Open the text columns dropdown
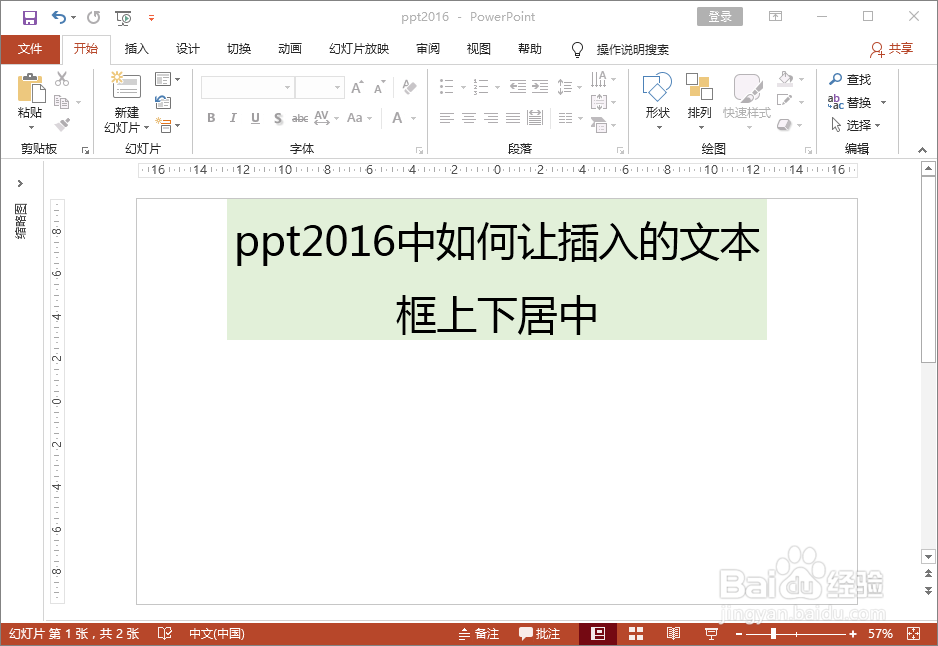The width and height of the screenshot is (938, 646). coord(570,118)
